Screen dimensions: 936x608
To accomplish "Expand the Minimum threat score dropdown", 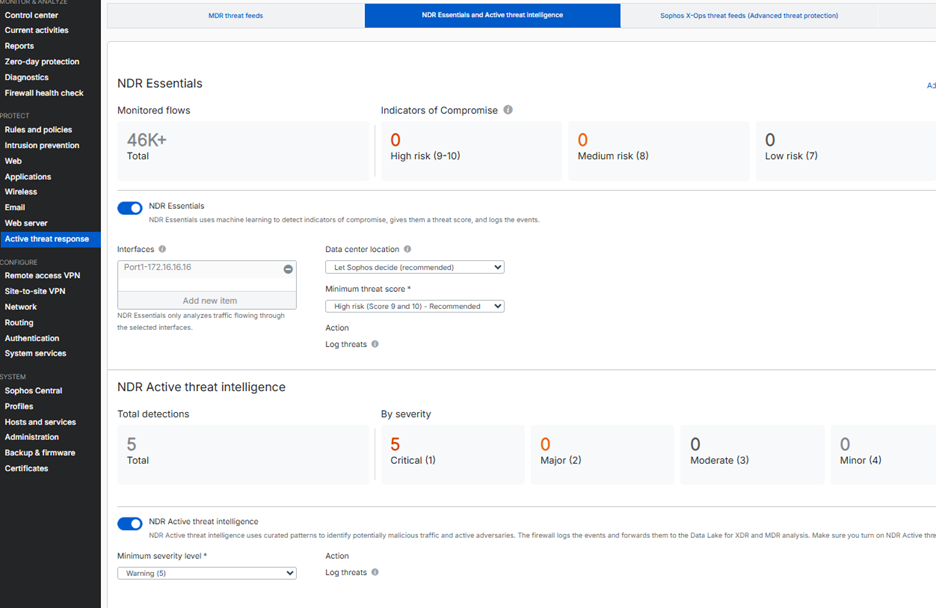I will [x=414, y=306].
